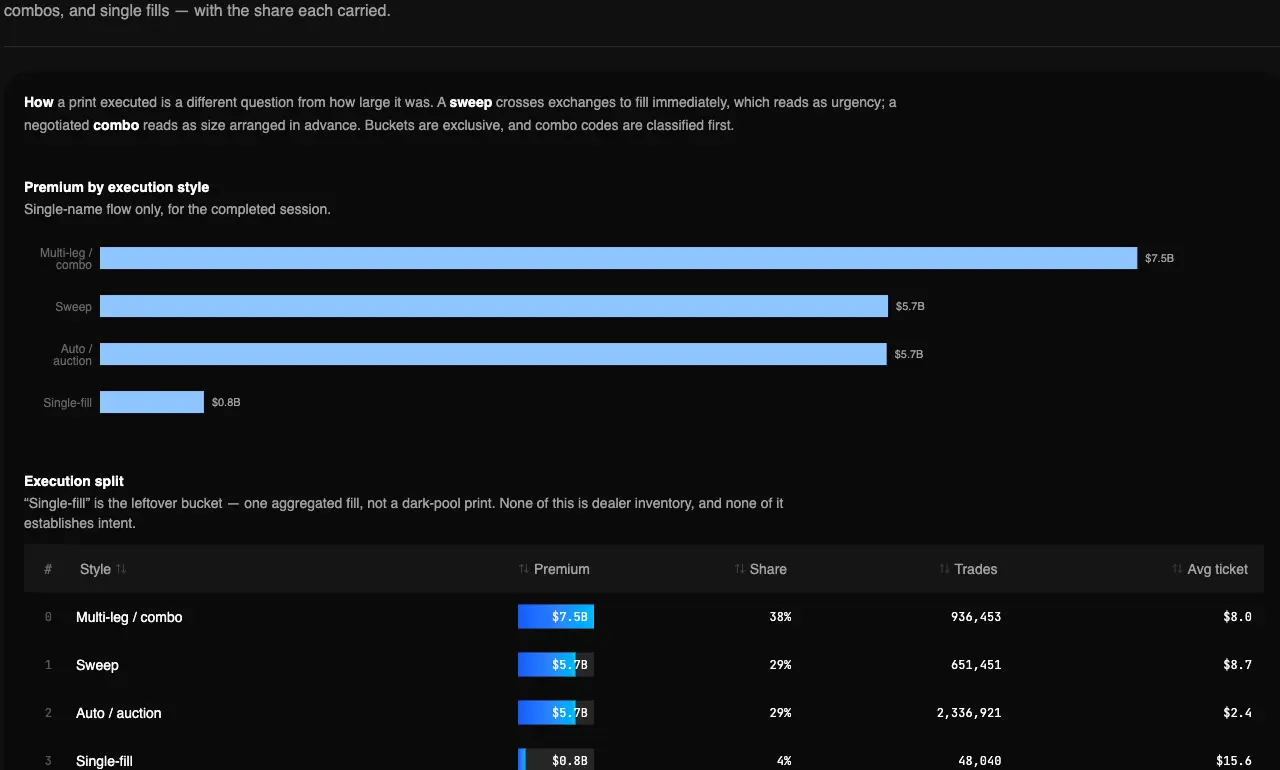Click the Sweep bar in the chart
The height and width of the screenshot is (770, 1280).
(x=494, y=306)
